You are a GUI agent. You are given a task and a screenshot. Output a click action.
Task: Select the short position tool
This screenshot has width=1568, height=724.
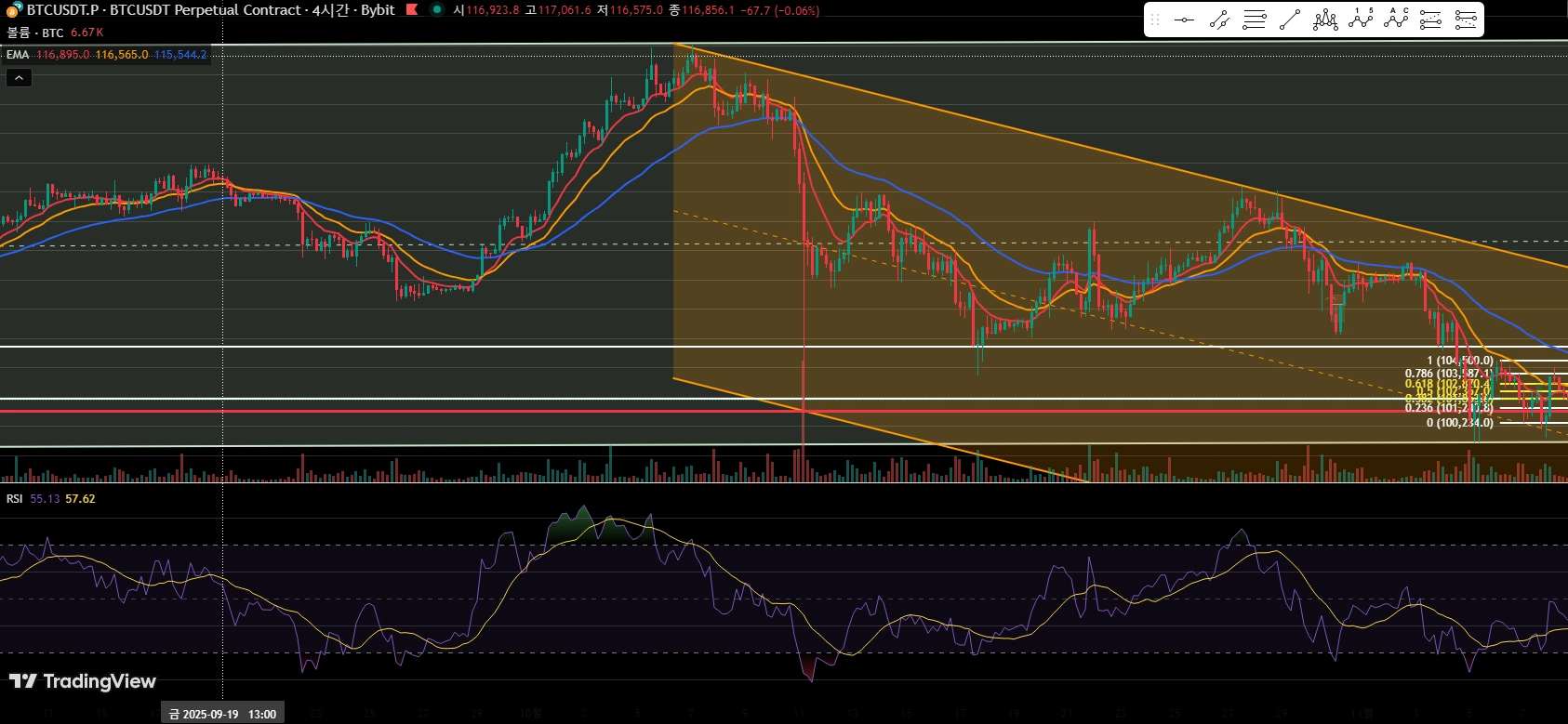(1466, 20)
